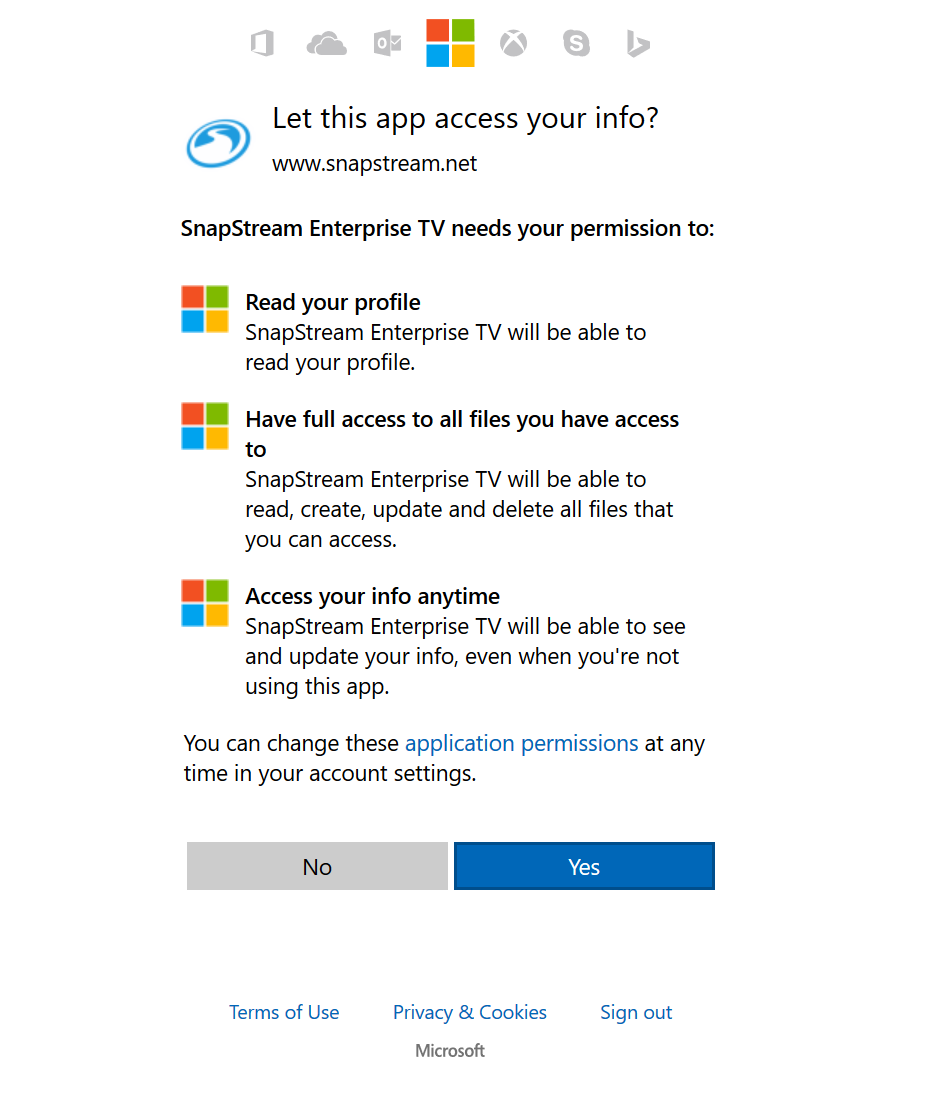The image size is (934, 1095).
Task: Click the OneDrive cloud icon
Action: 326,44
